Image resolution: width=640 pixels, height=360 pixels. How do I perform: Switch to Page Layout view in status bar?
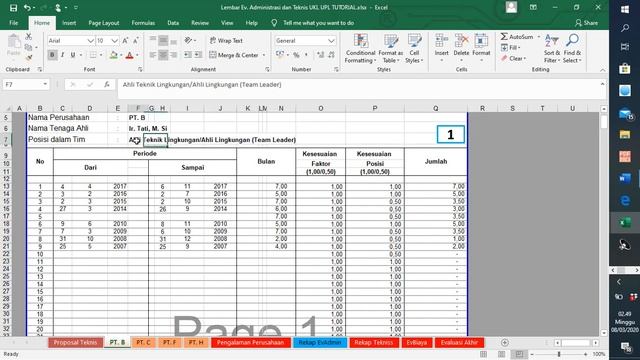pyautogui.click(x=502, y=354)
